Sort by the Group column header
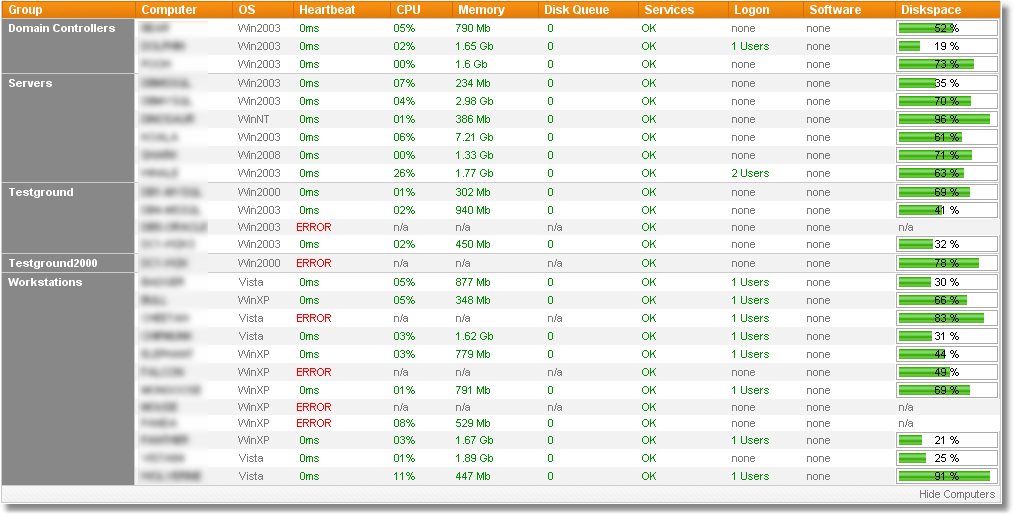This screenshot has width=1014, height=516. click(25, 10)
